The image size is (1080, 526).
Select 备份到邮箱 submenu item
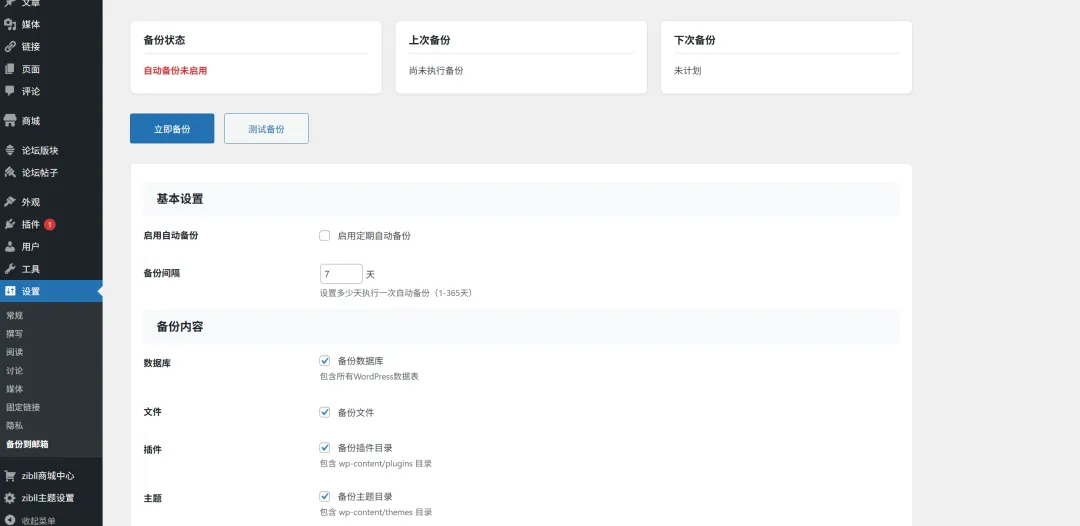tap(27, 444)
